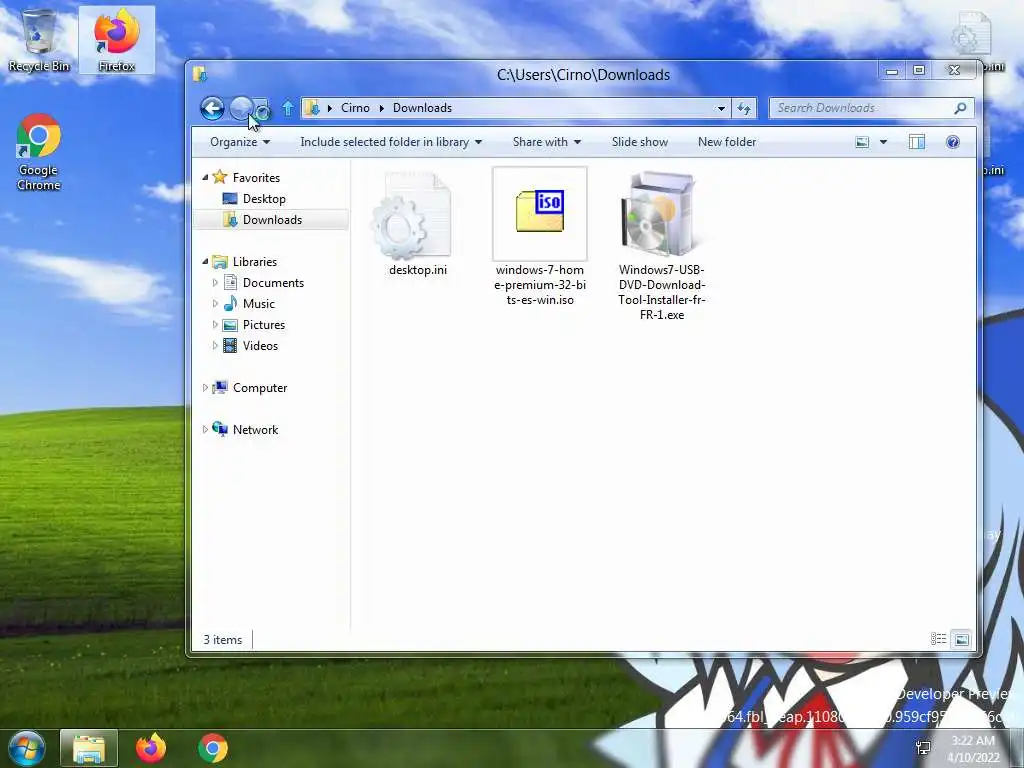
Task: Click the Slide show button
Action: click(x=639, y=142)
